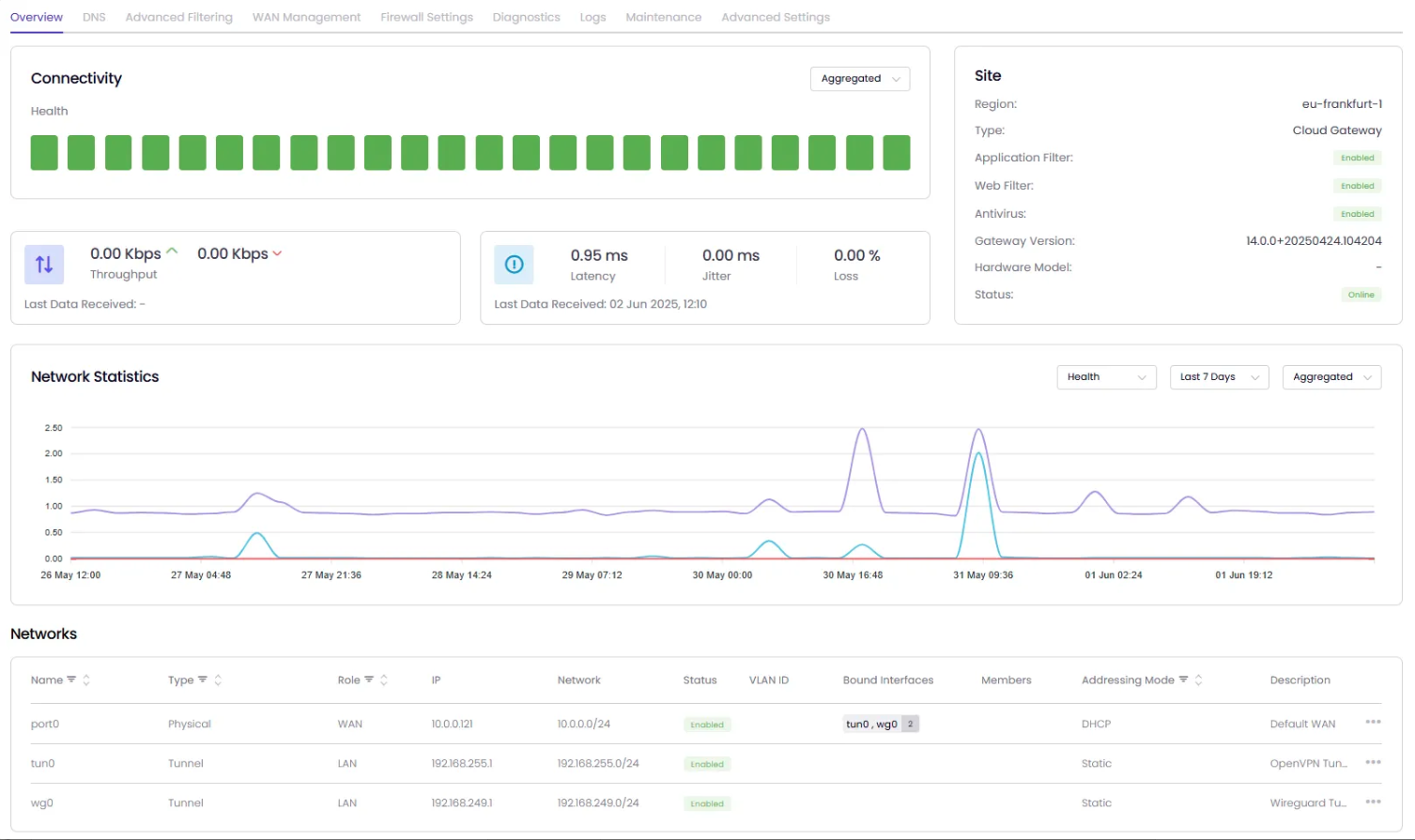Click the 'Default WAN' description
Image resolution: width=1415 pixels, height=840 pixels.
click(x=1302, y=724)
